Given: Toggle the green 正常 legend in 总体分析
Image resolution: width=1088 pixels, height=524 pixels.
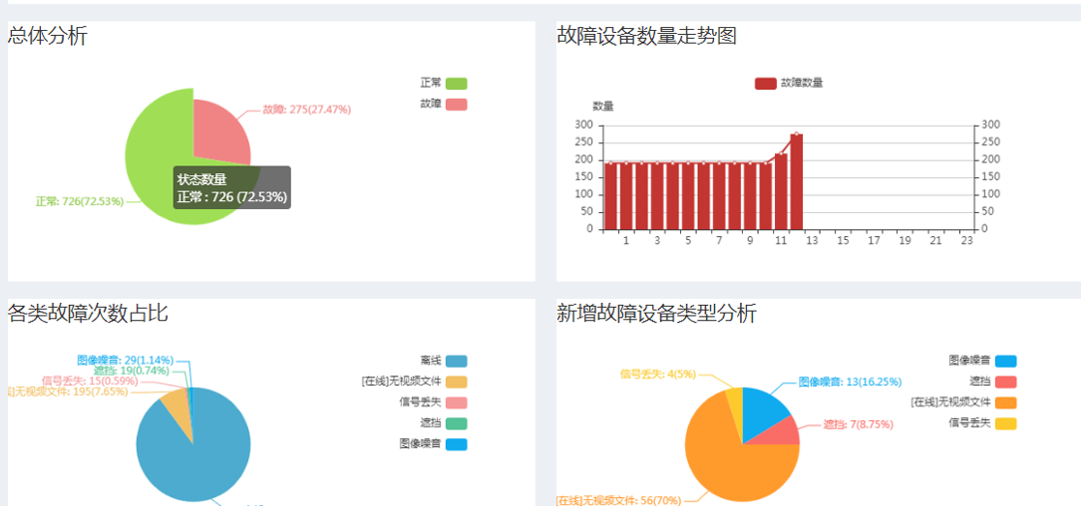Looking at the screenshot, I should coord(456,83).
